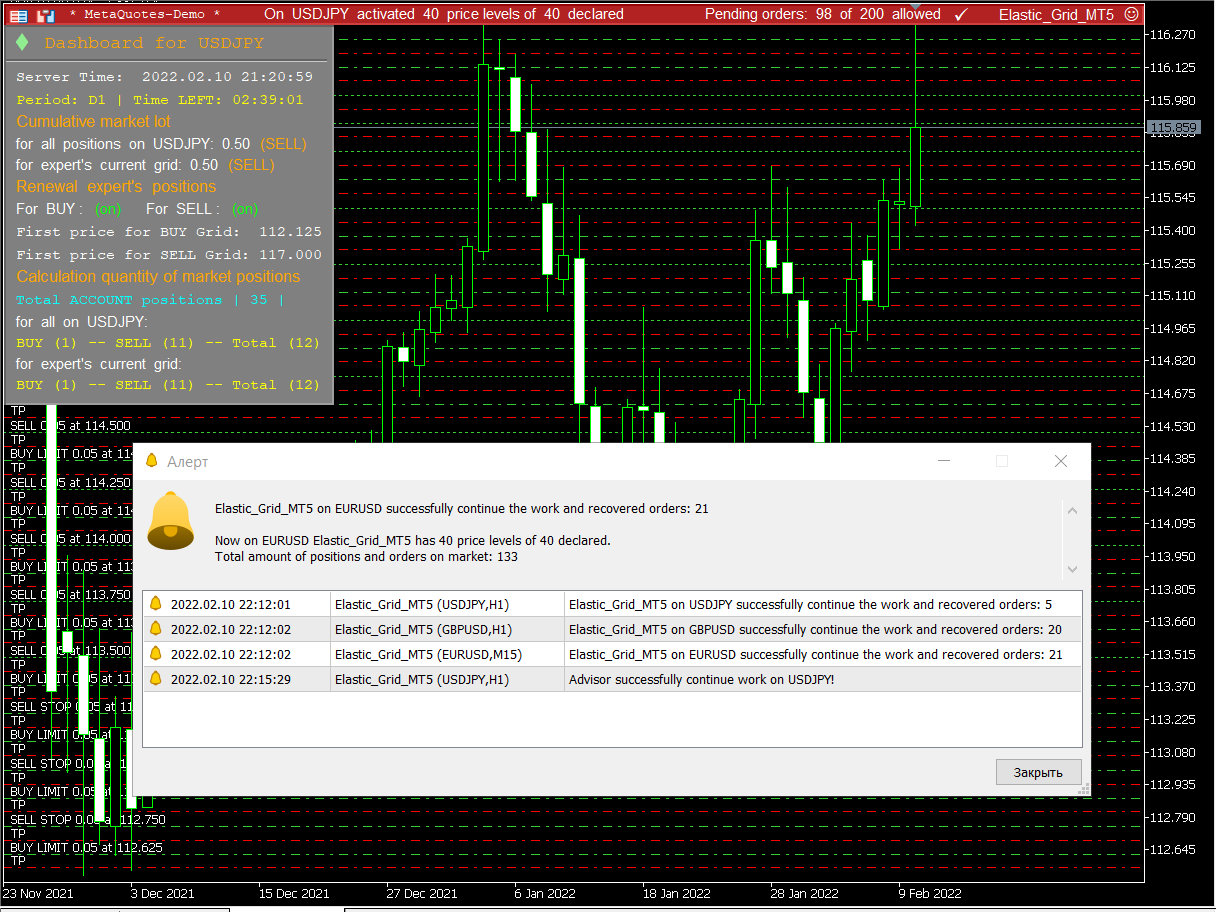Click message ending 'recovered orders: 20'

[815, 629]
